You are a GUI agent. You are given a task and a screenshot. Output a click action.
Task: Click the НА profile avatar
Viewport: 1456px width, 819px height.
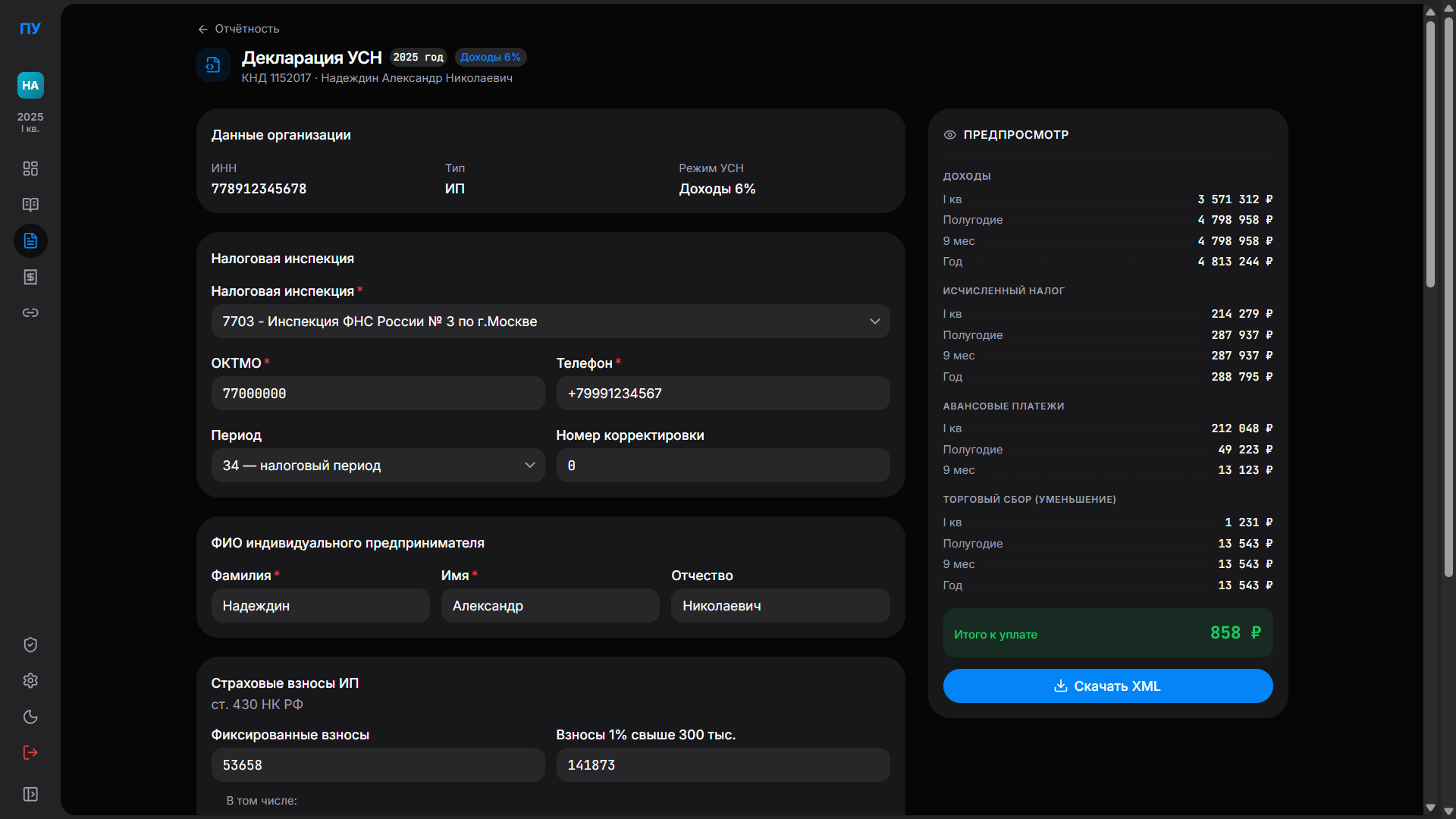click(x=30, y=86)
